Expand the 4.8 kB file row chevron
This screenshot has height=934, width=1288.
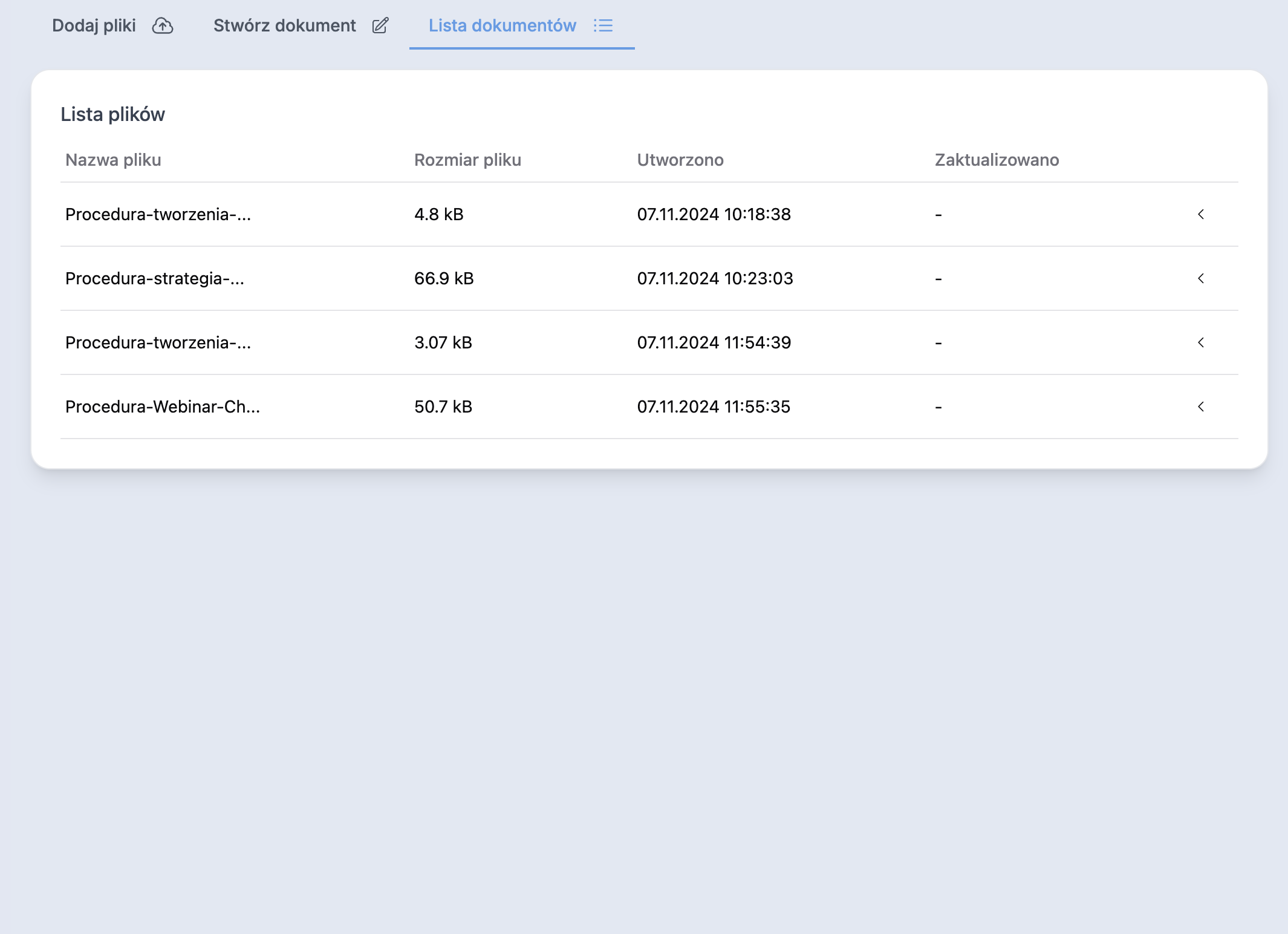1201,214
